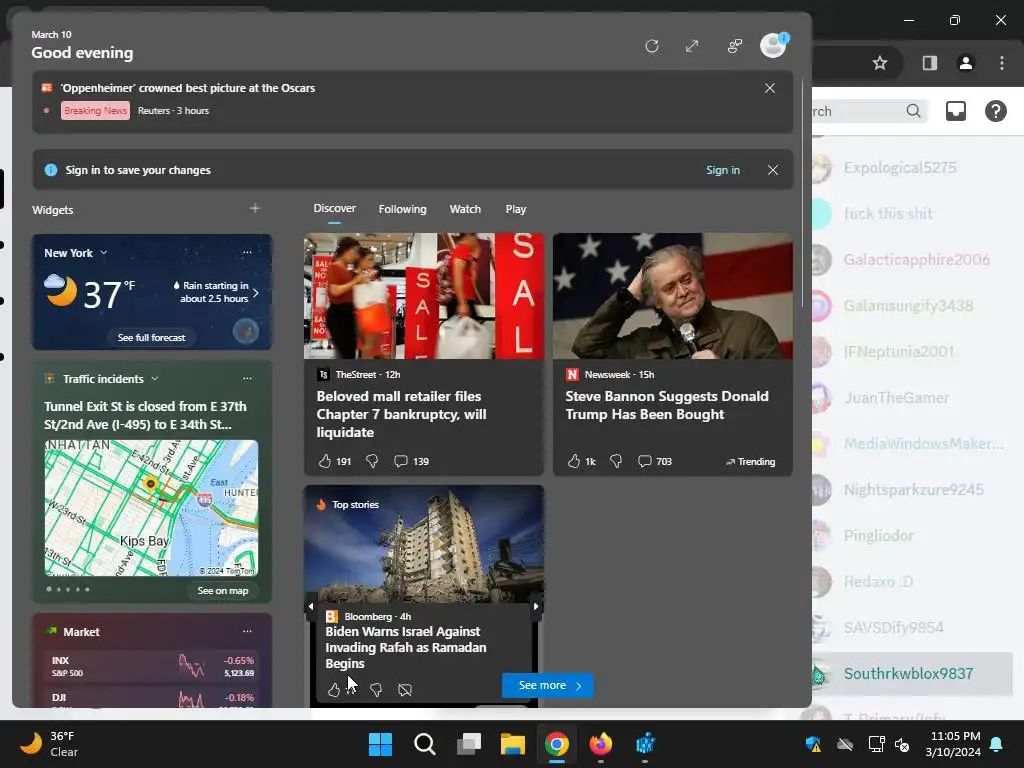Switch to the Watch tab
The image size is (1024, 768).
click(465, 209)
